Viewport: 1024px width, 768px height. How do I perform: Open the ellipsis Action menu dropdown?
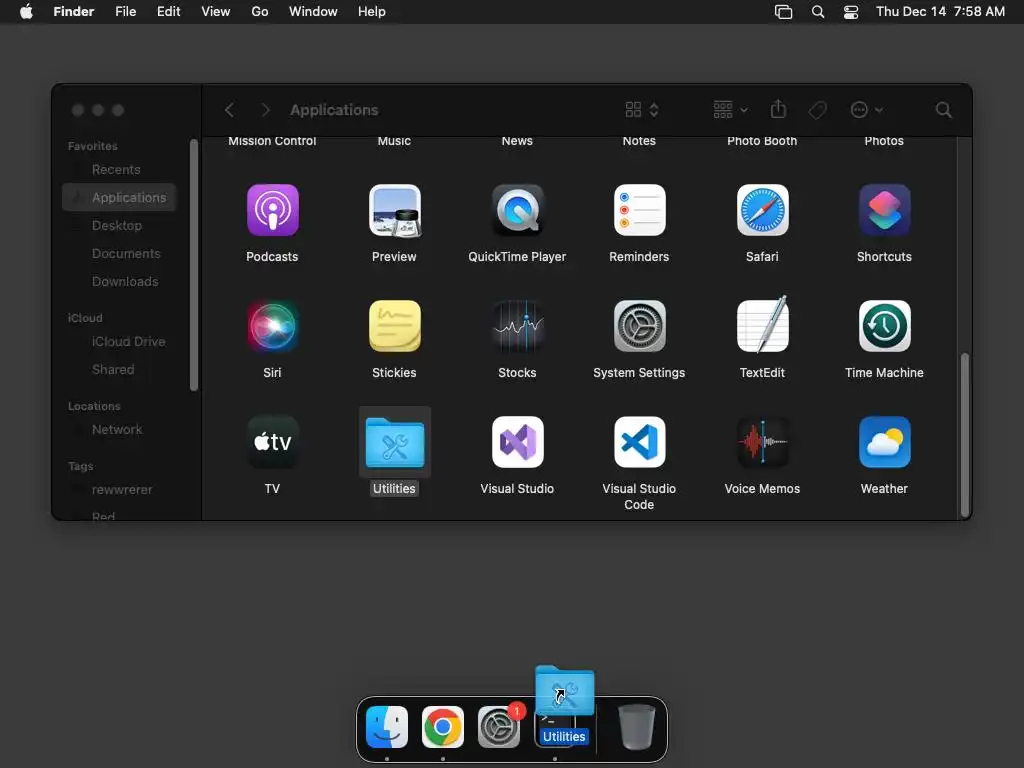(x=867, y=110)
